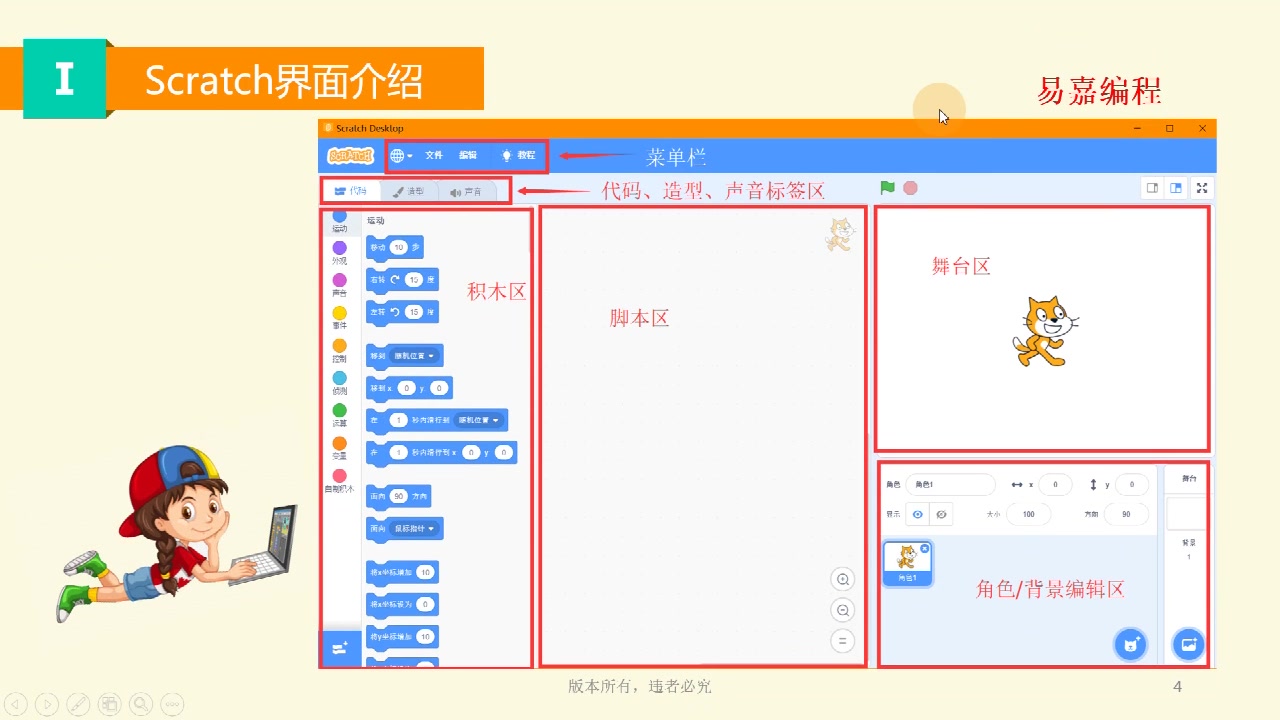Select the magenta 声音 (Sound) block category
The width and height of the screenshot is (1280, 720).
(340, 286)
